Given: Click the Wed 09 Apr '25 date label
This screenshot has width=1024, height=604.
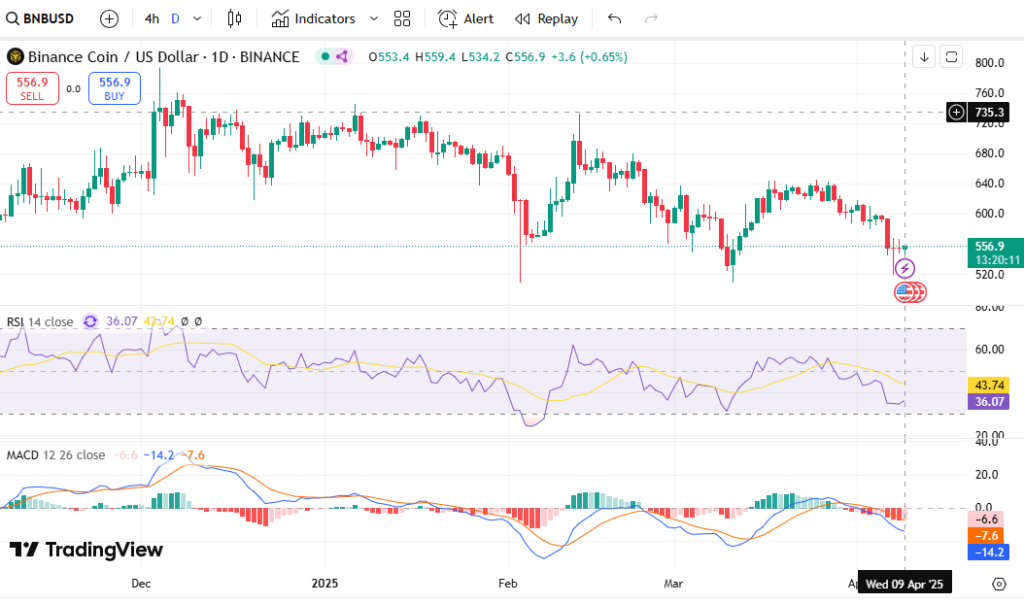Looking at the screenshot, I should point(904,584).
